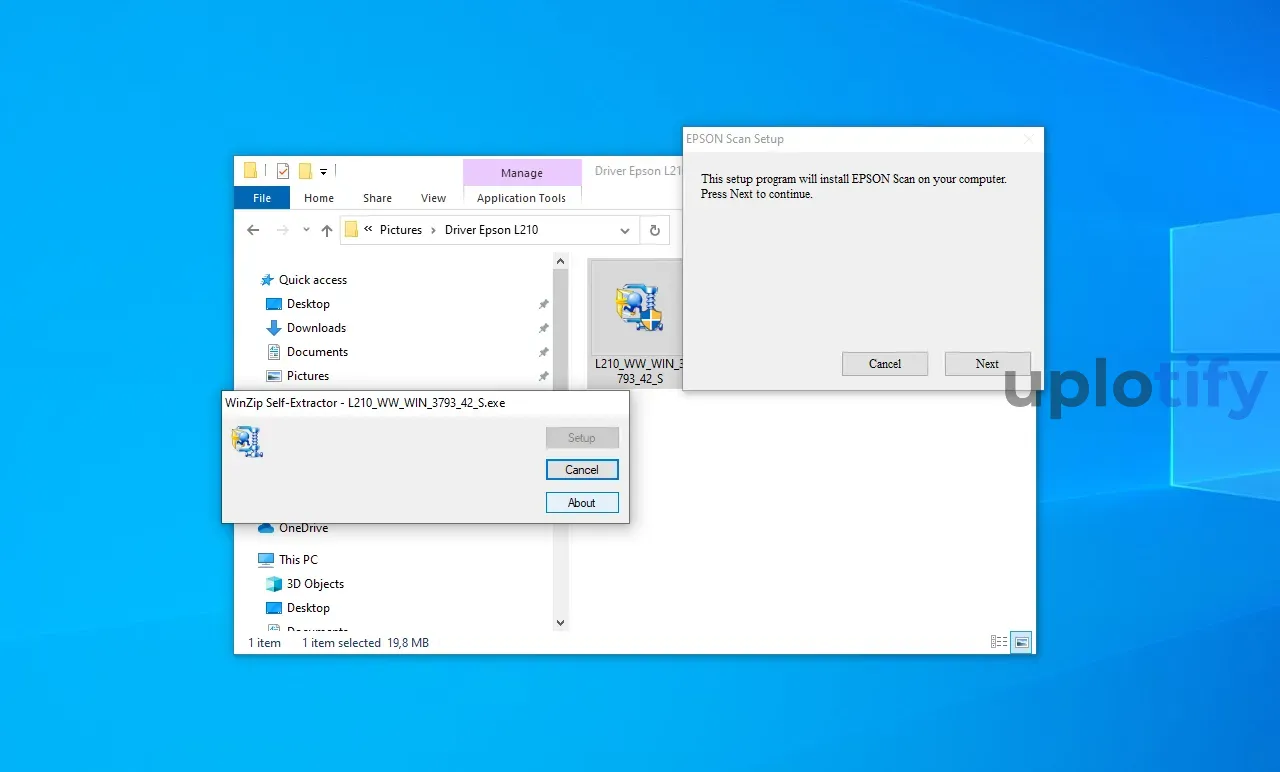
Task: Click the Quick access star icon
Action: point(267,280)
